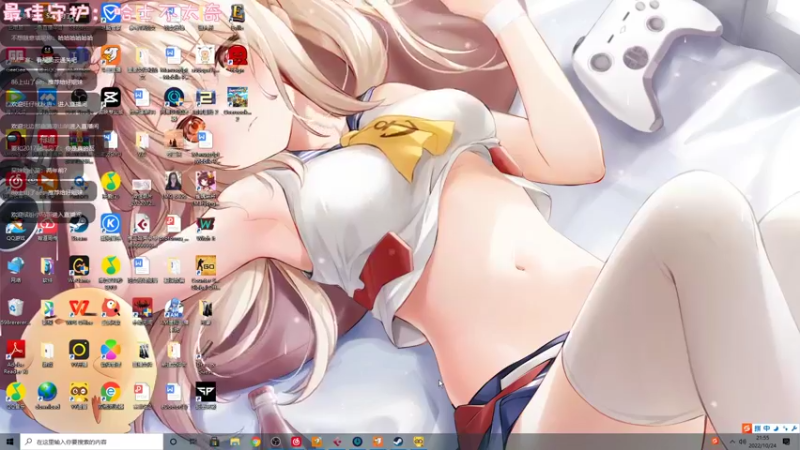Select the Among Us desktop shortcut
The image size is (800, 450).
tap(15, 139)
